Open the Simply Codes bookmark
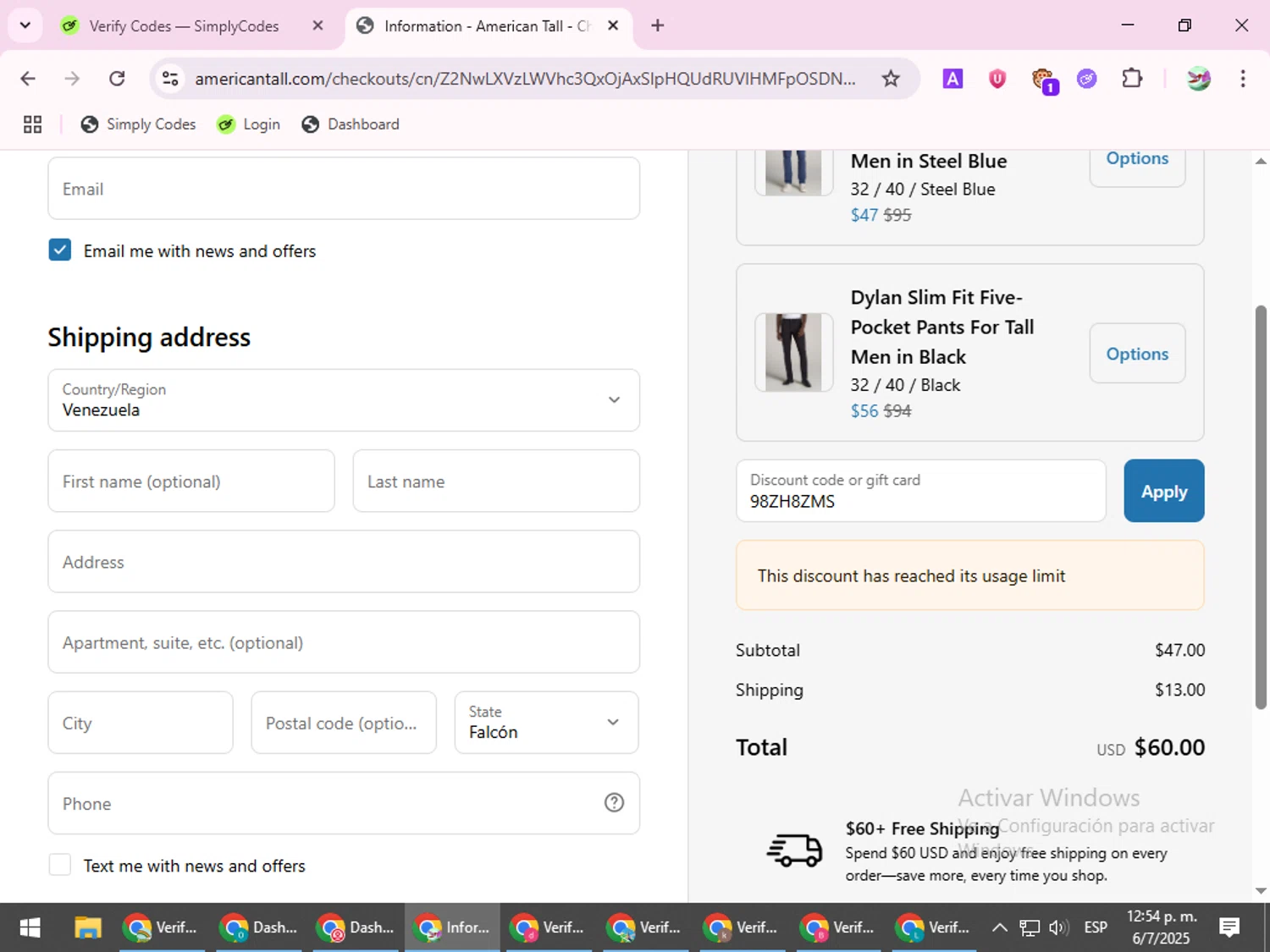The height and width of the screenshot is (952, 1270). [138, 124]
